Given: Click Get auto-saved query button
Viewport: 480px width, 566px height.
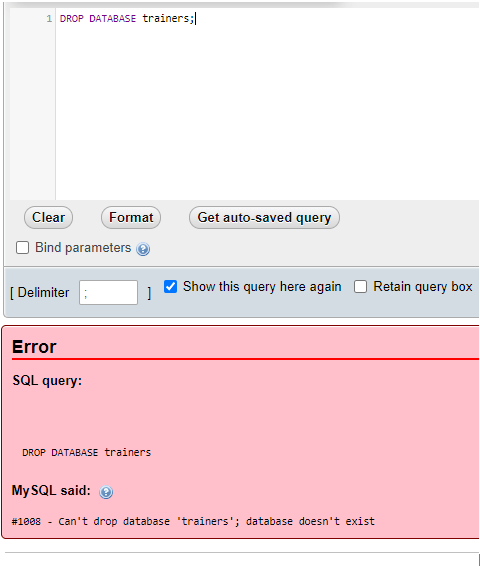Looking at the screenshot, I should pyautogui.click(x=264, y=218).
